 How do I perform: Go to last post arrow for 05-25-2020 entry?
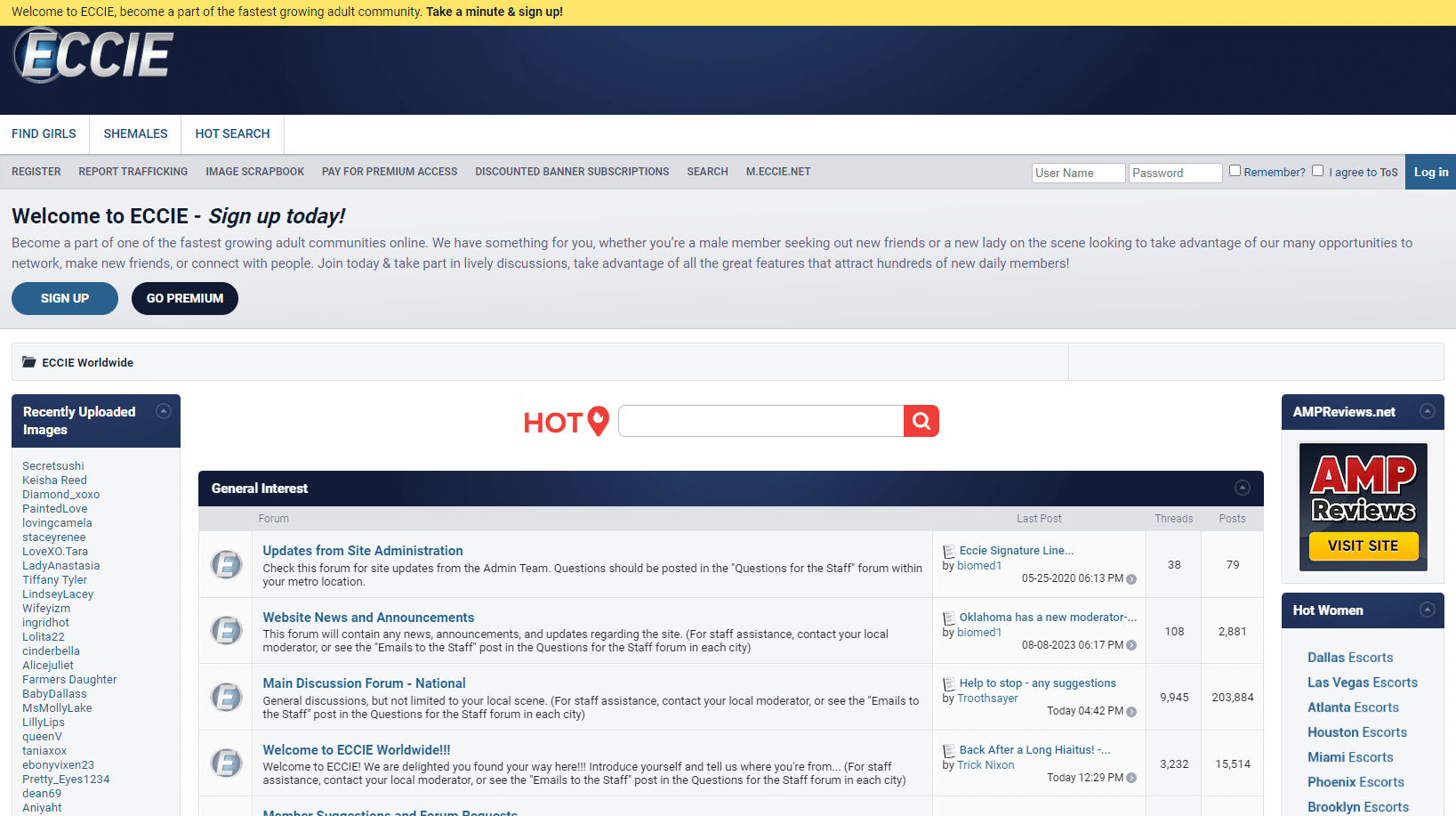(x=1131, y=579)
